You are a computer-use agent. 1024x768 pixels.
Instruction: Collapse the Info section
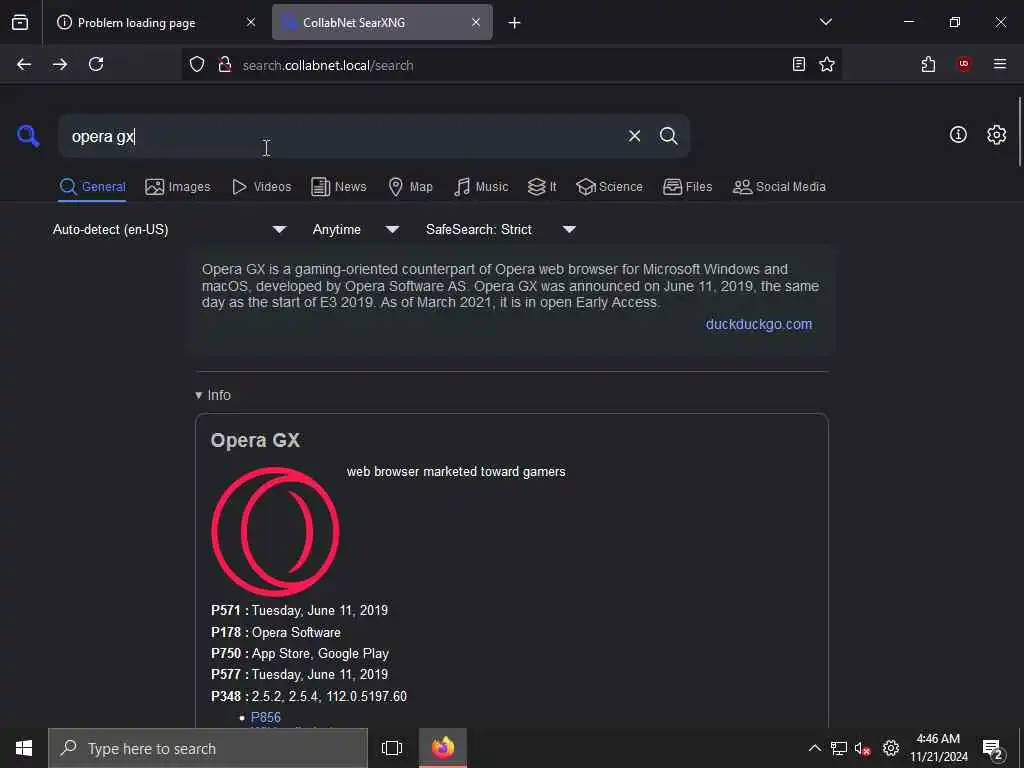(x=213, y=395)
